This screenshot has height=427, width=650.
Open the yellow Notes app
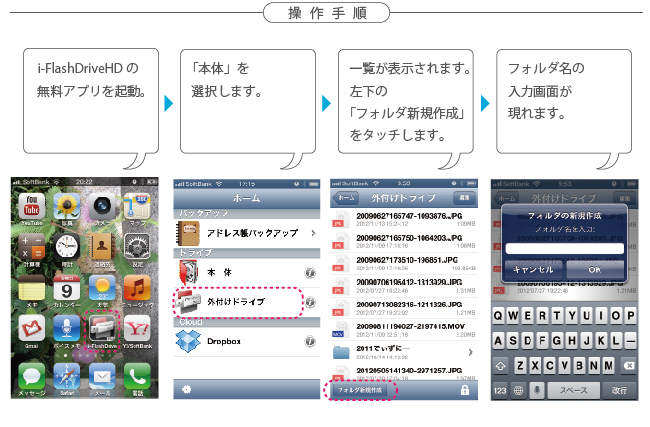click(x=32, y=287)
